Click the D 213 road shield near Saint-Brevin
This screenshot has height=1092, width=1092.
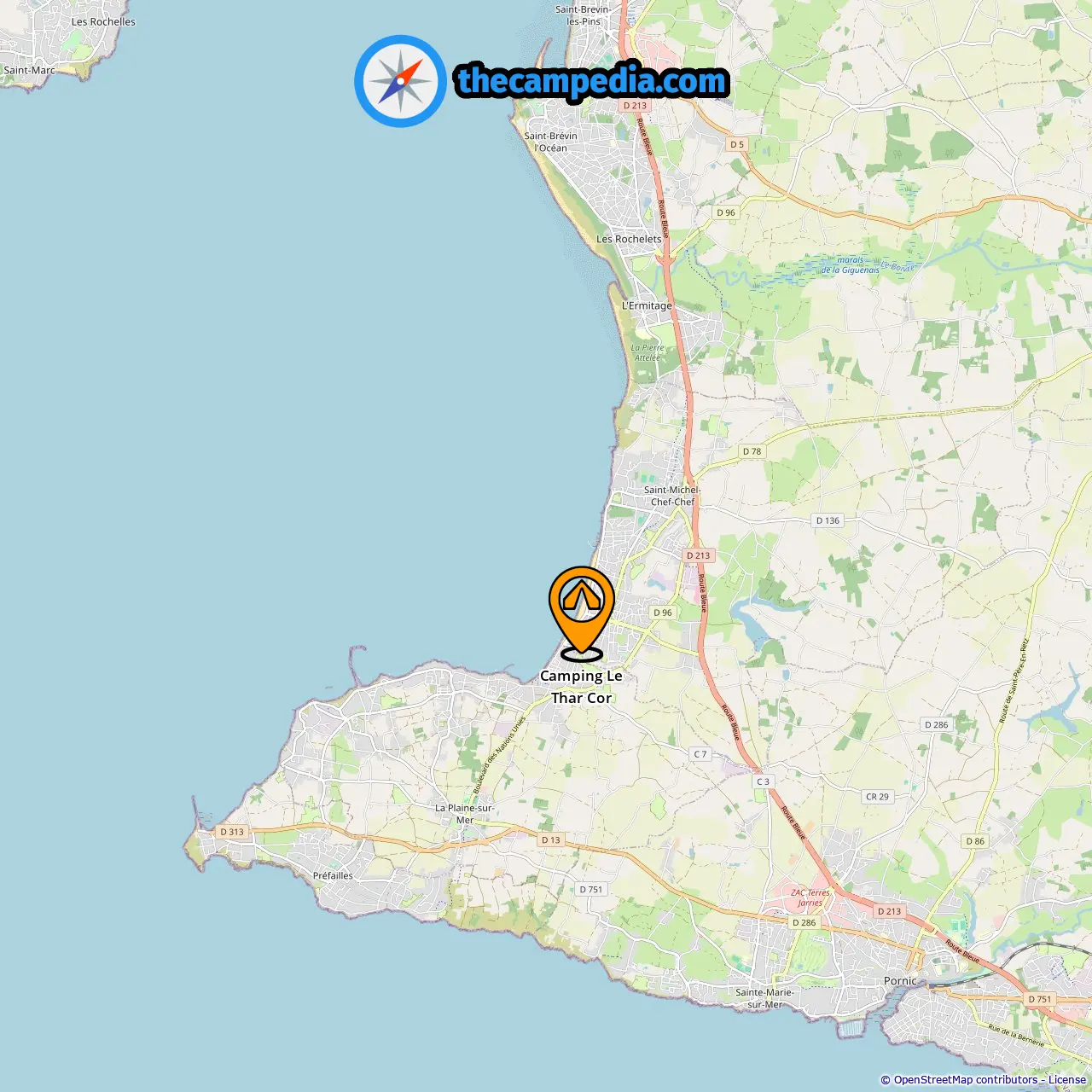coord(635,106)
